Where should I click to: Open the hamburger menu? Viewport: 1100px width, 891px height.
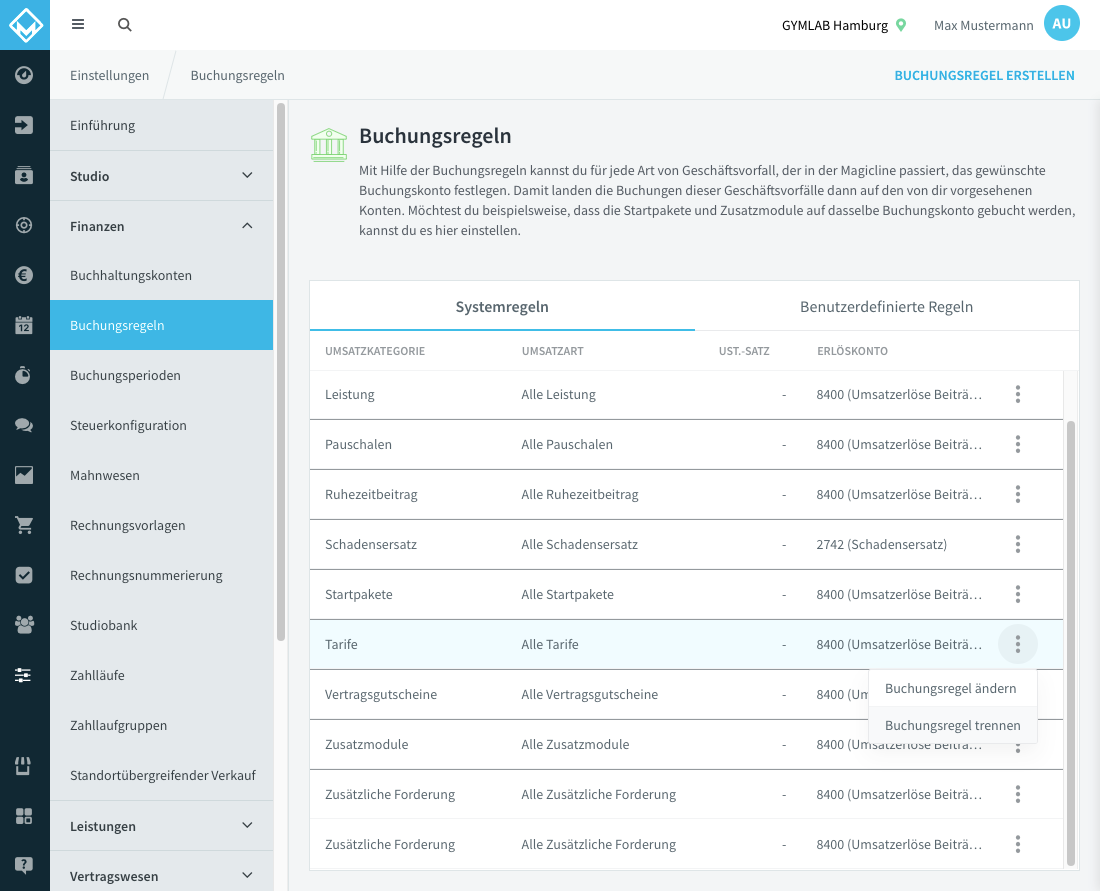pyautogui.click(x=78, y=25)
